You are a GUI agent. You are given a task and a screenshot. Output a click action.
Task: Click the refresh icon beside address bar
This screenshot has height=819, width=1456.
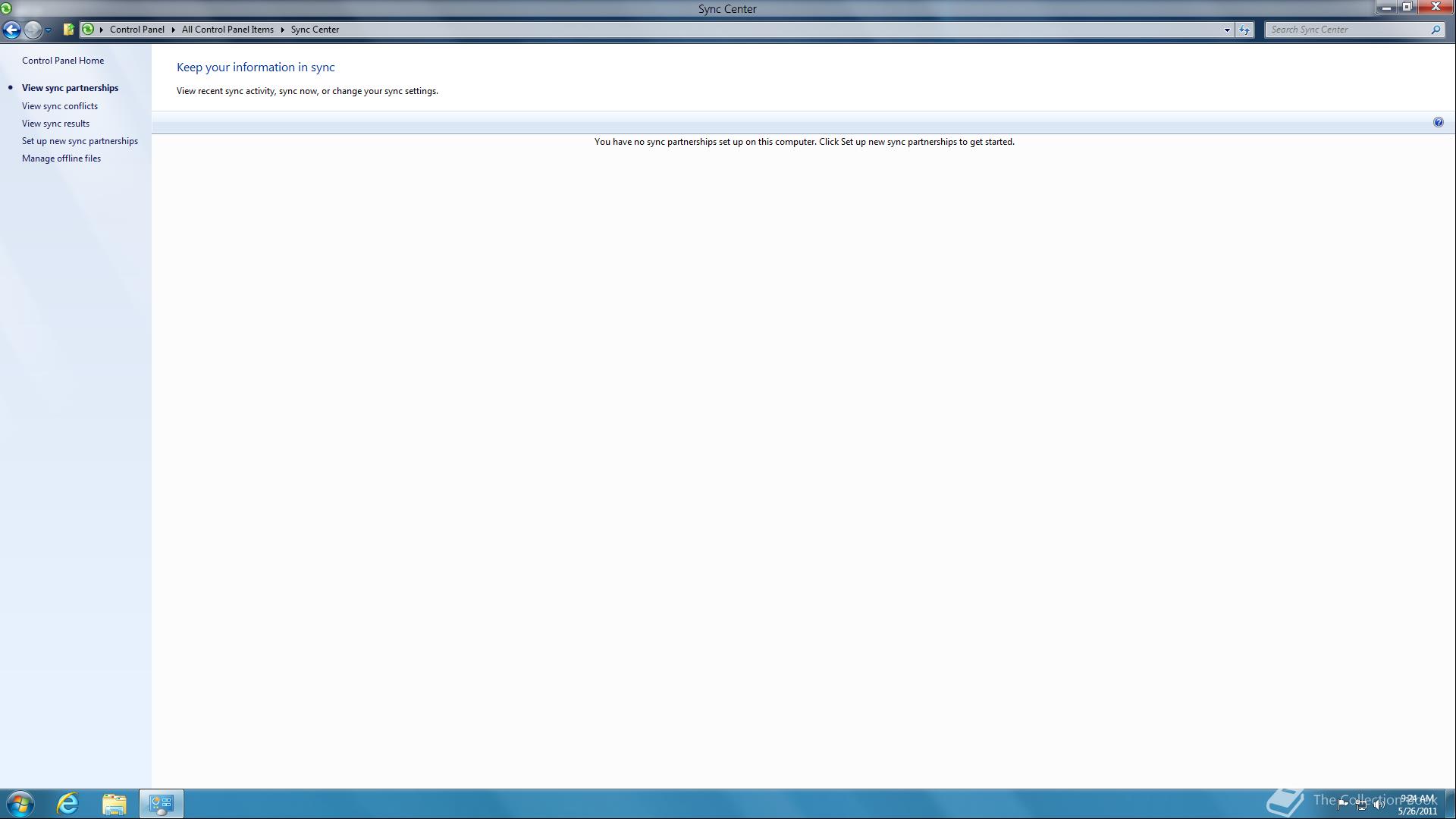[x=1244, y=30]
